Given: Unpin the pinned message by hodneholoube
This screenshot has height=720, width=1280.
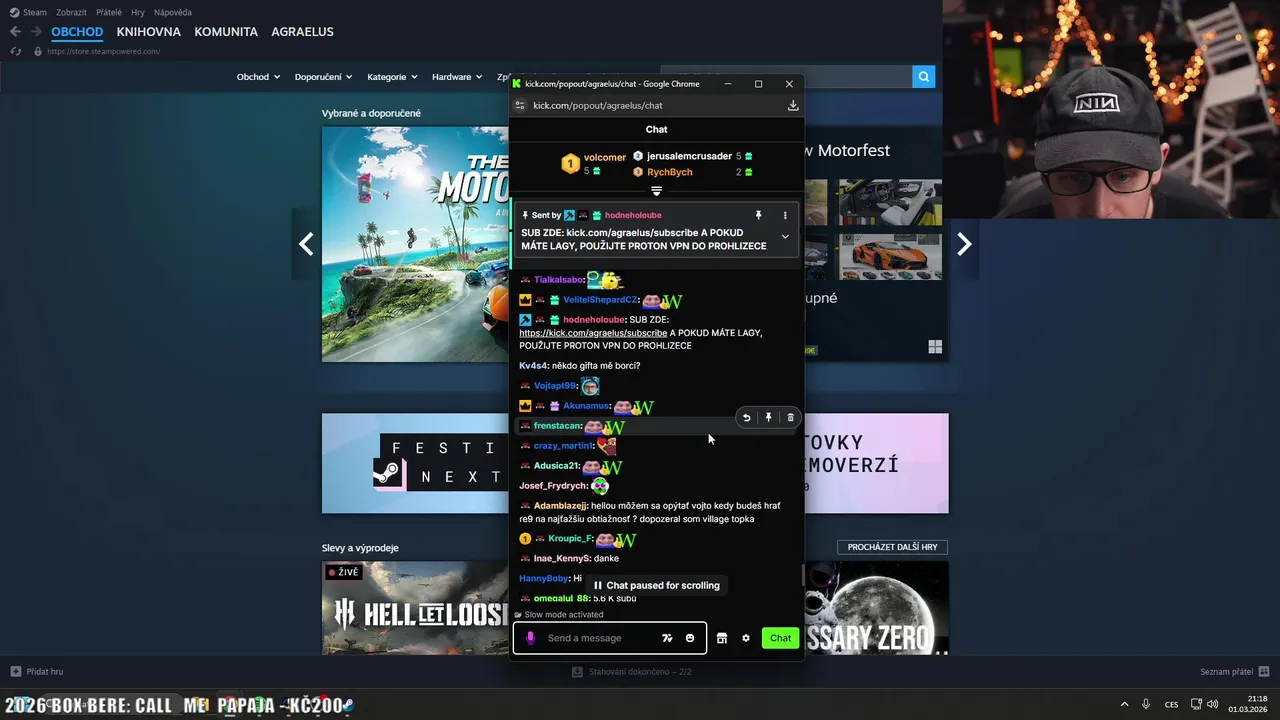Looking at the screenshot, I should point(758,215).
